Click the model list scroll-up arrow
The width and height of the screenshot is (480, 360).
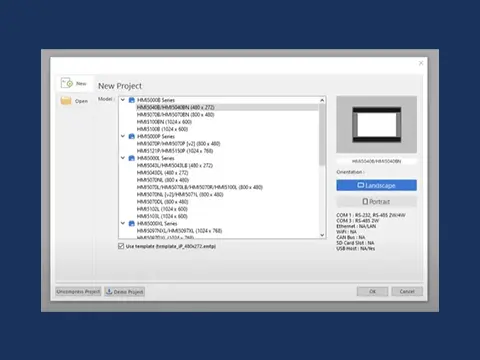pos(322,100)
